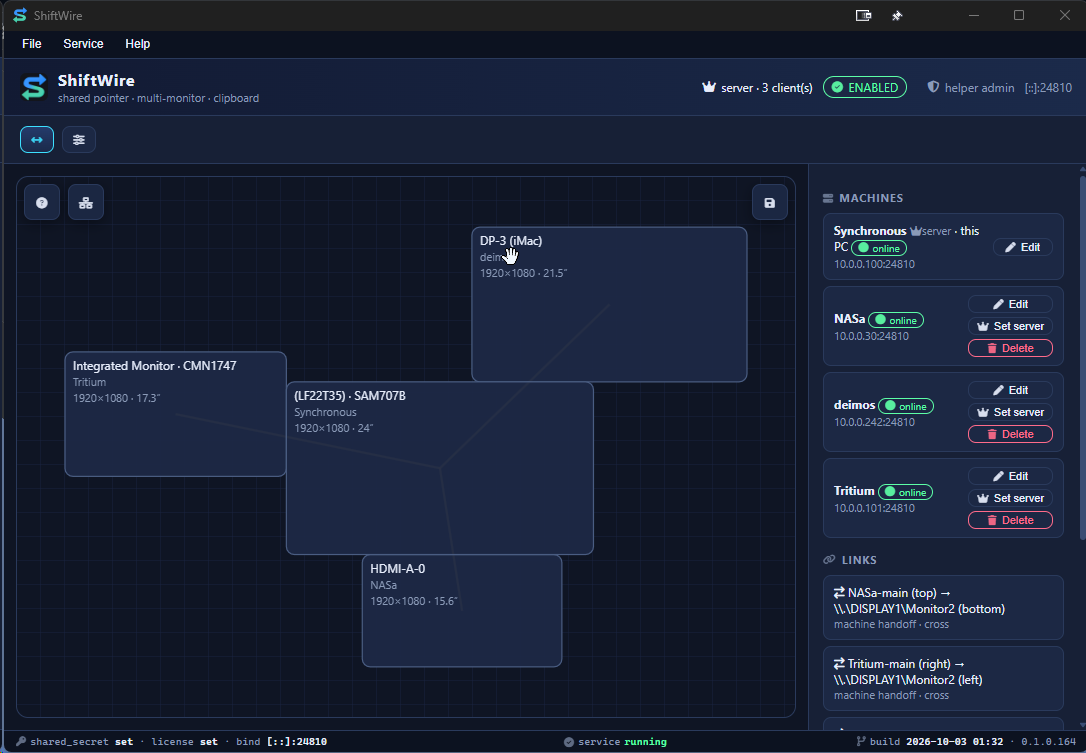Click the service running check icon
1086x753 pixels.
click(569, 742)
